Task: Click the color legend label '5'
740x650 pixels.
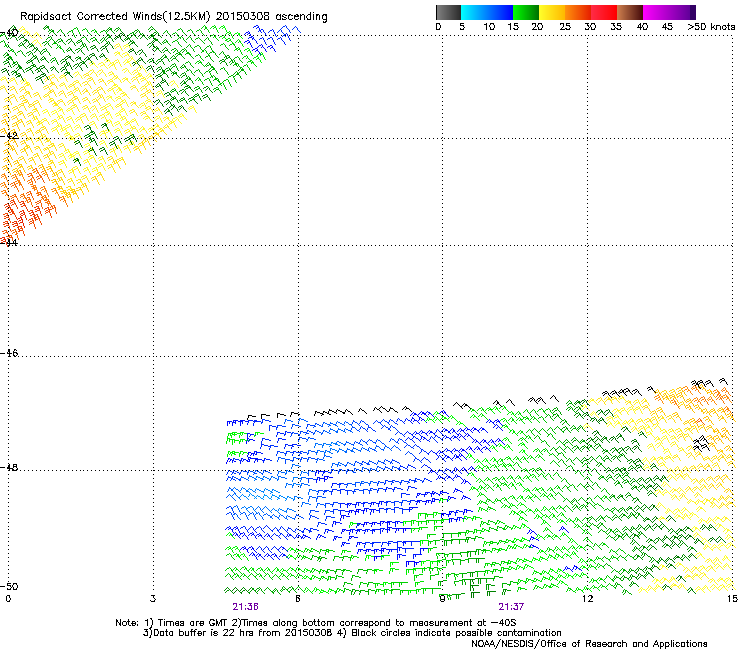Action: (x=462, y=27)
